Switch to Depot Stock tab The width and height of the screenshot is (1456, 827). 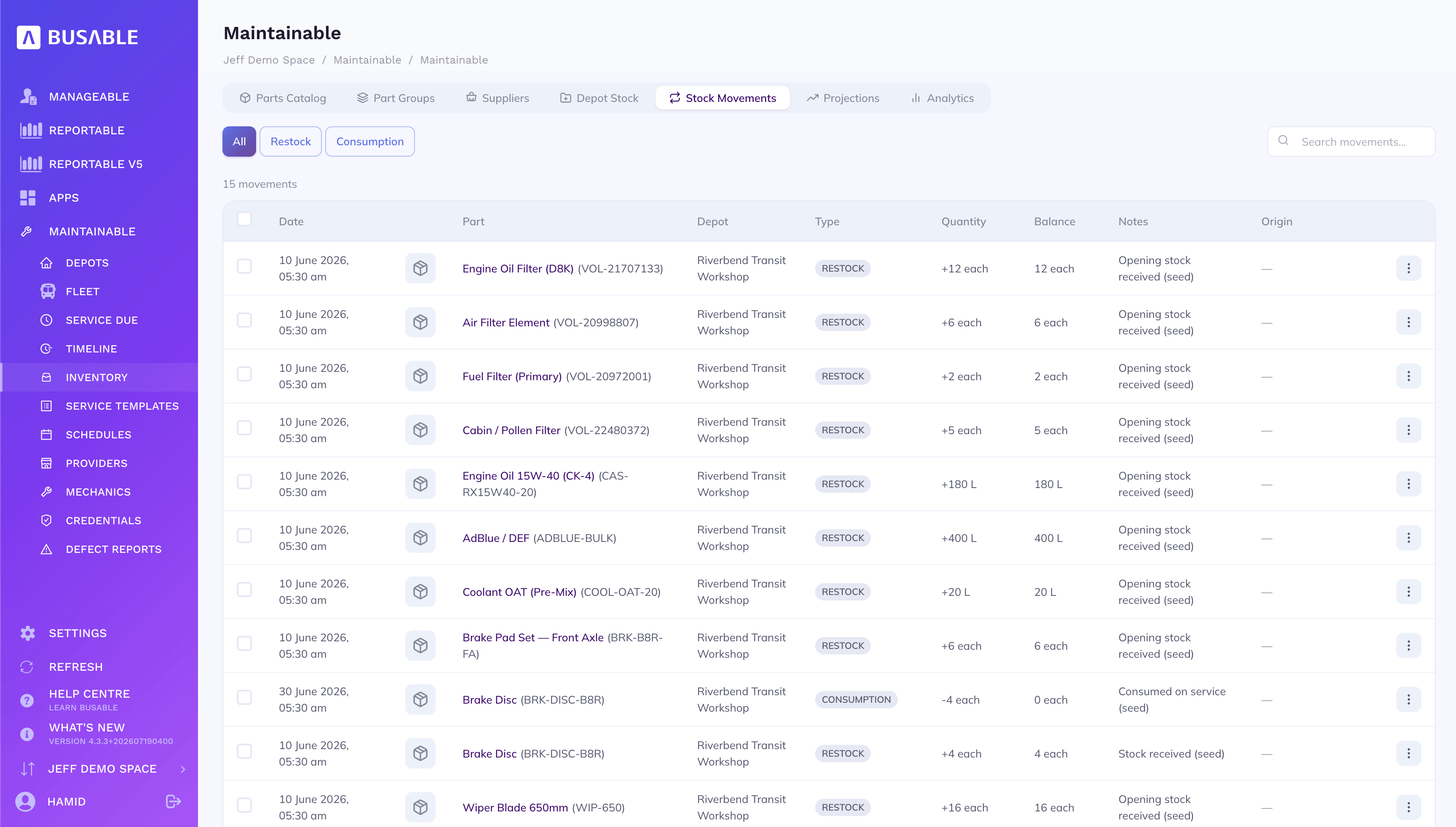599,98
